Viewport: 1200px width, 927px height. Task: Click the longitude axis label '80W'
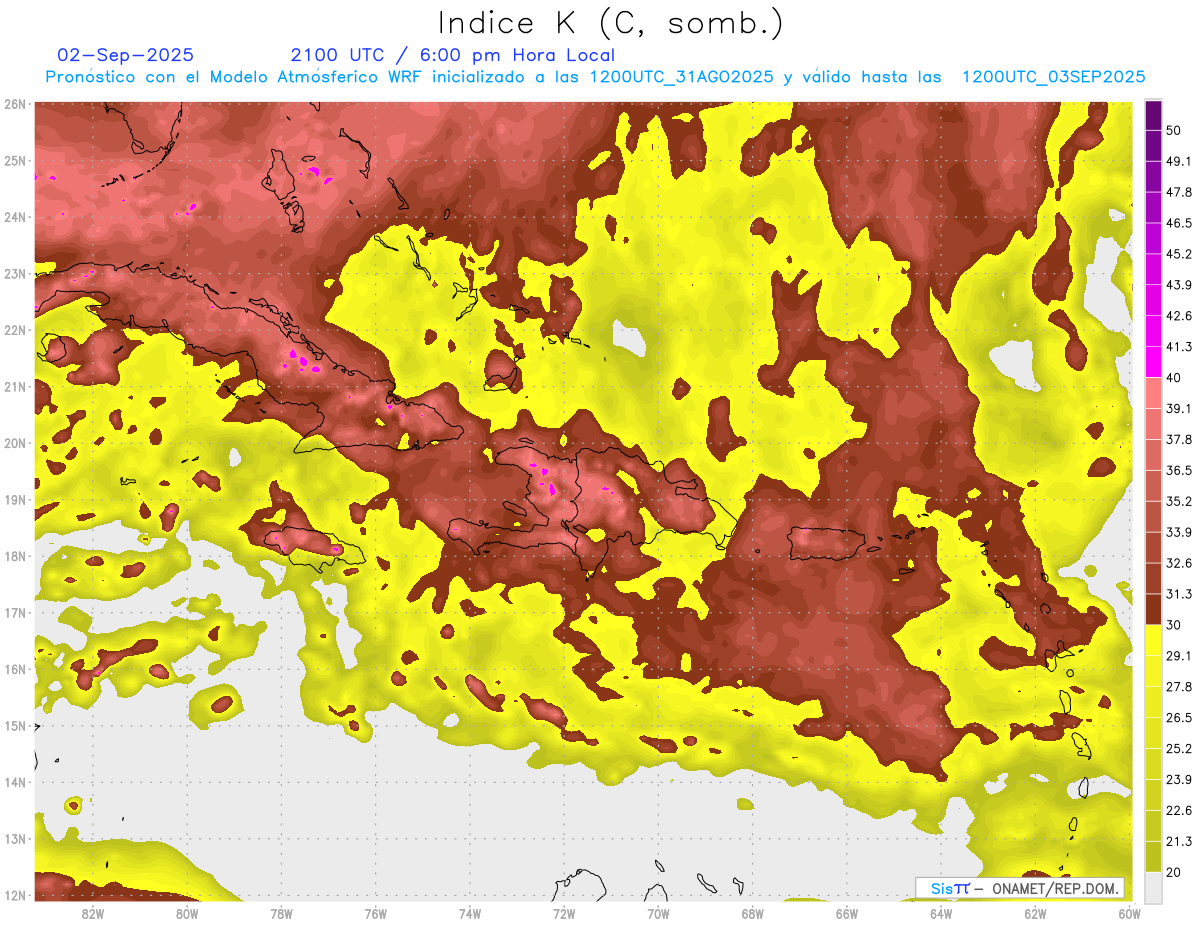186,913
